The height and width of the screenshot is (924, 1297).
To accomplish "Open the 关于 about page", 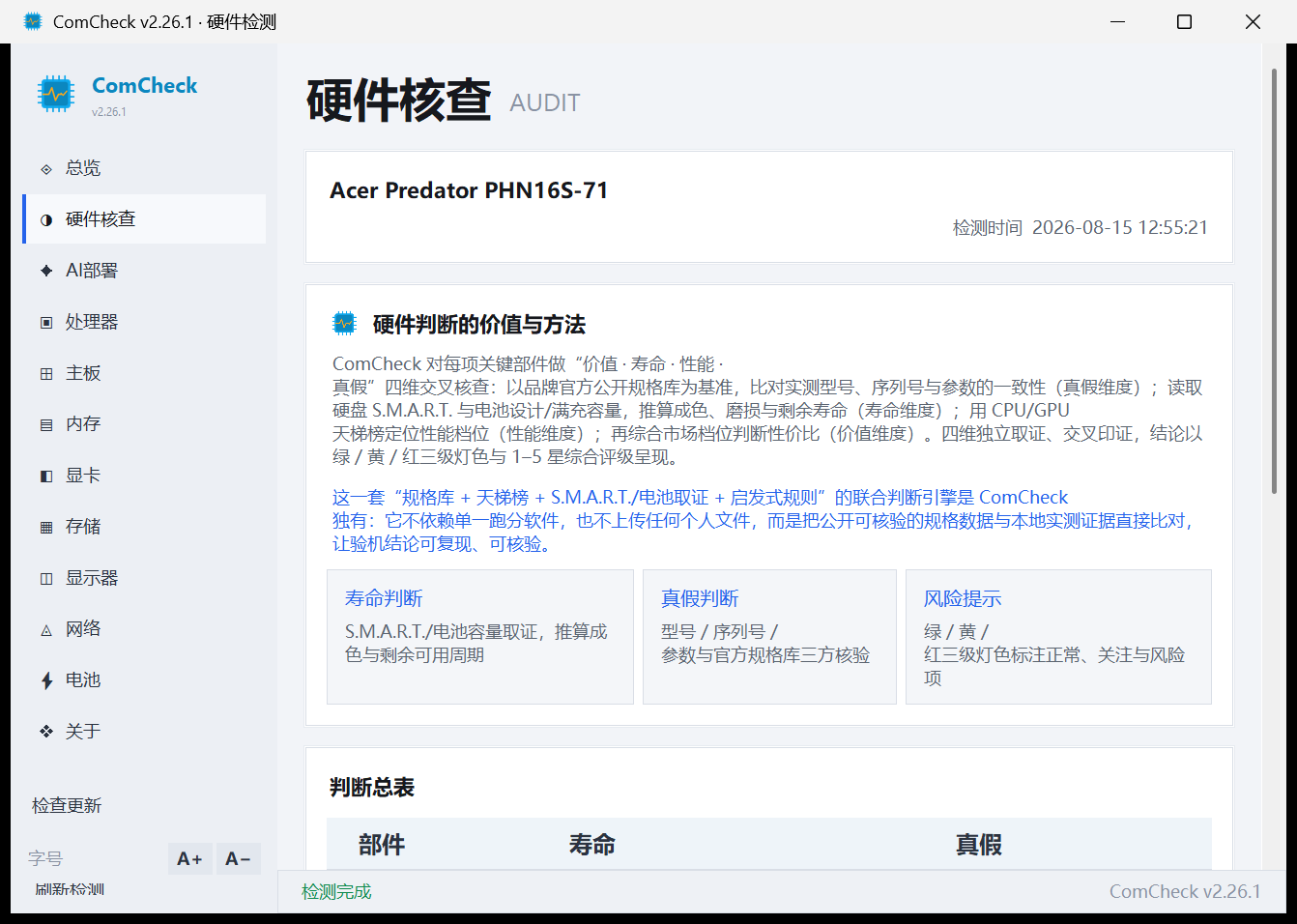I will (144, 732).
